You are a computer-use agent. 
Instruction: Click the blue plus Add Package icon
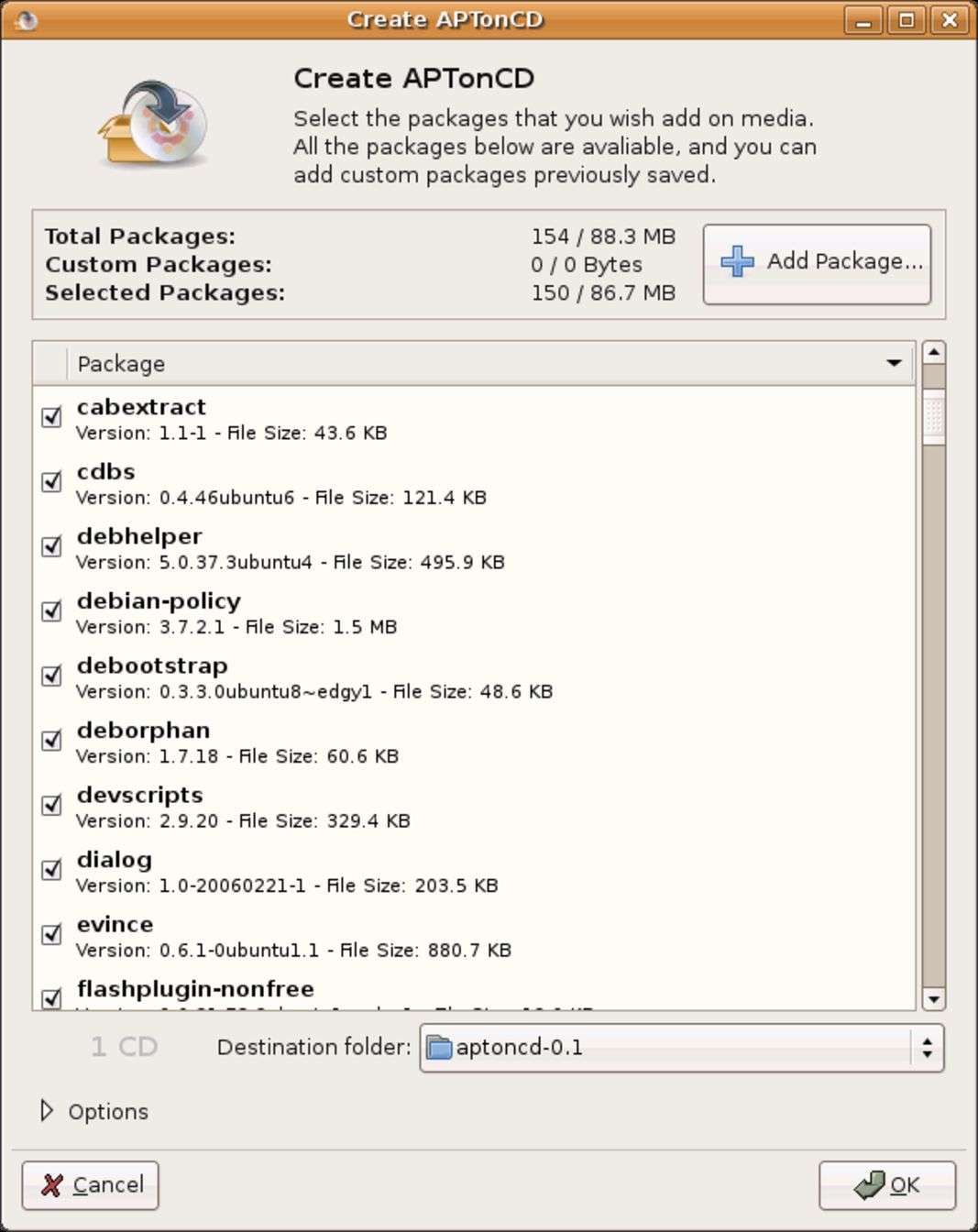pos(737,262)
